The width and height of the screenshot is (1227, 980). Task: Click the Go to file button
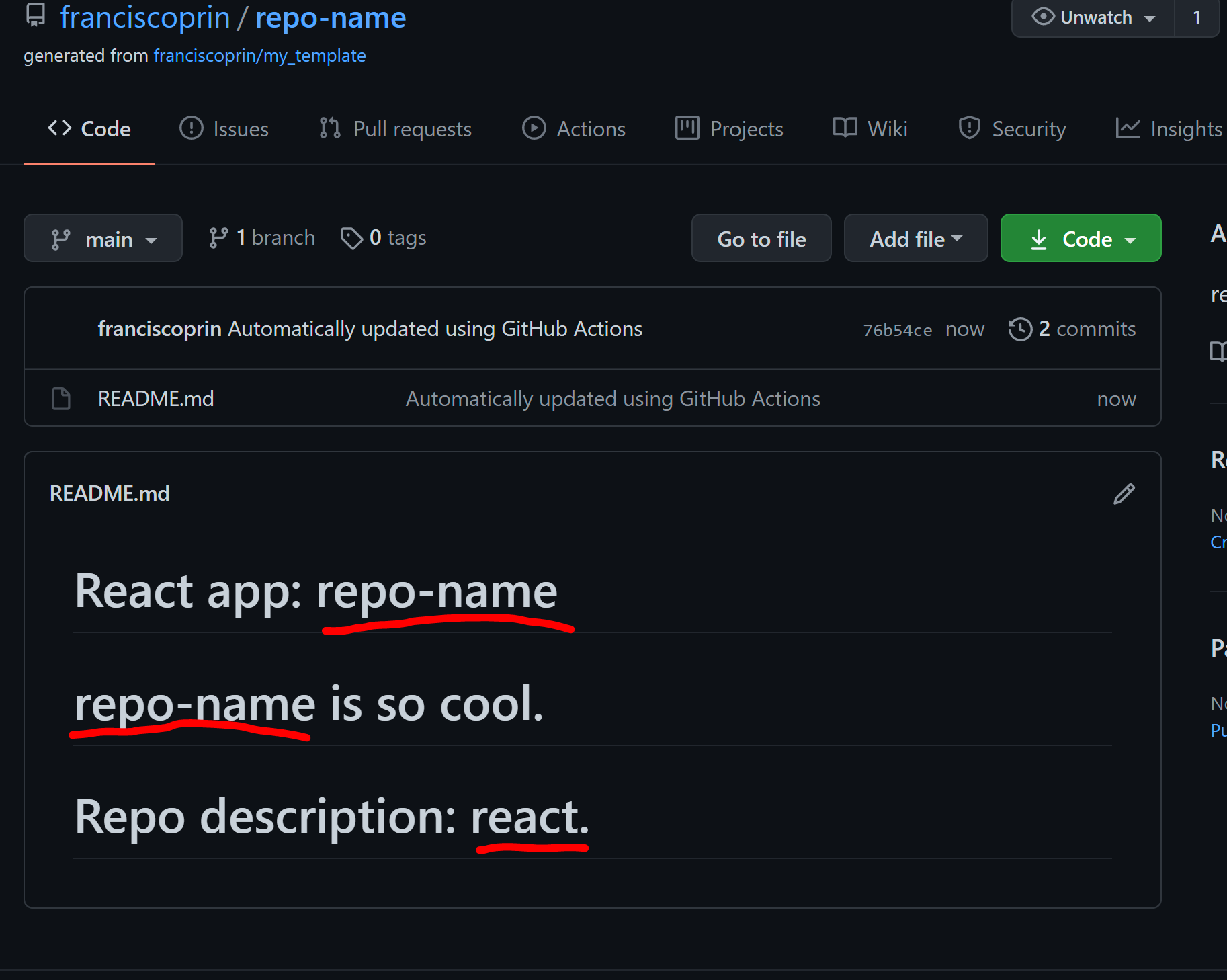tap(761, 239)
